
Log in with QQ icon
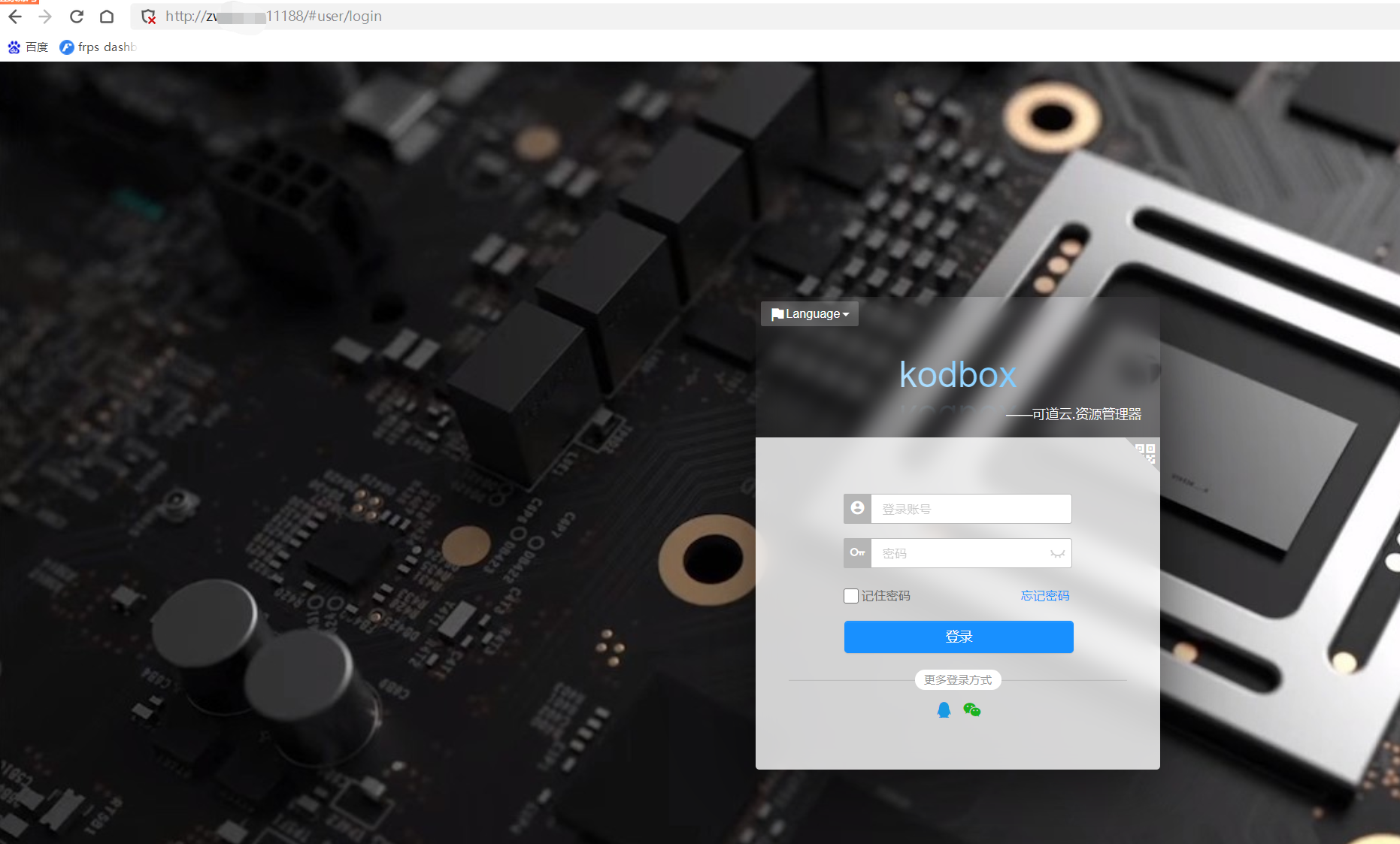click(x=944, y=709)
